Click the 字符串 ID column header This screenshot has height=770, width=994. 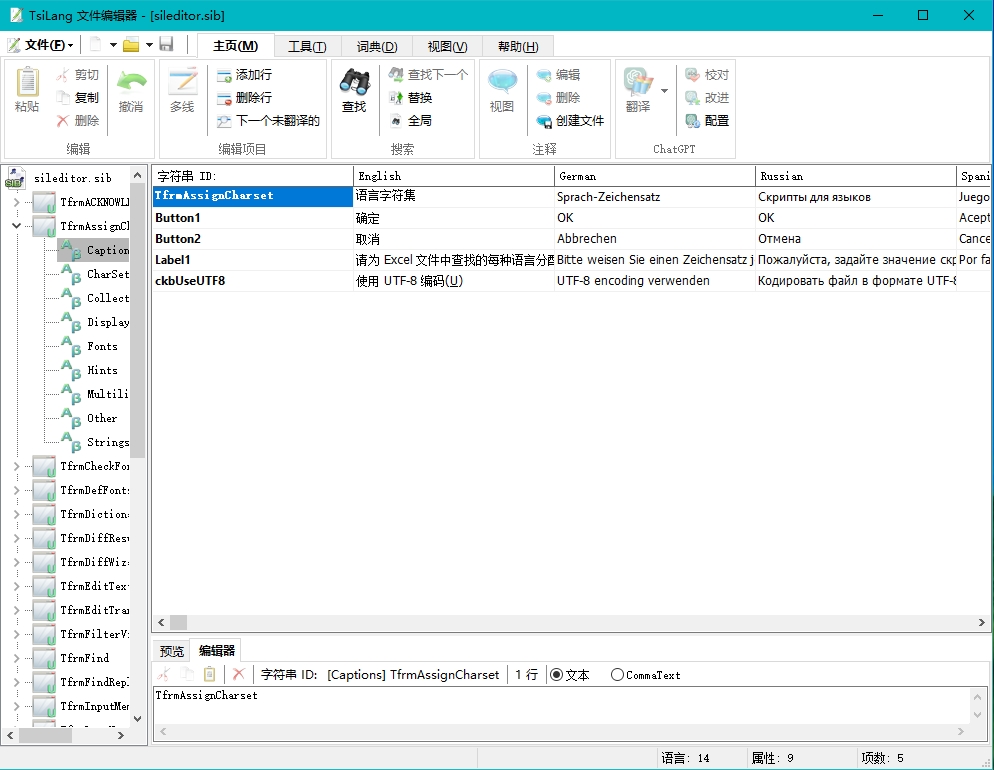point(252,176)
